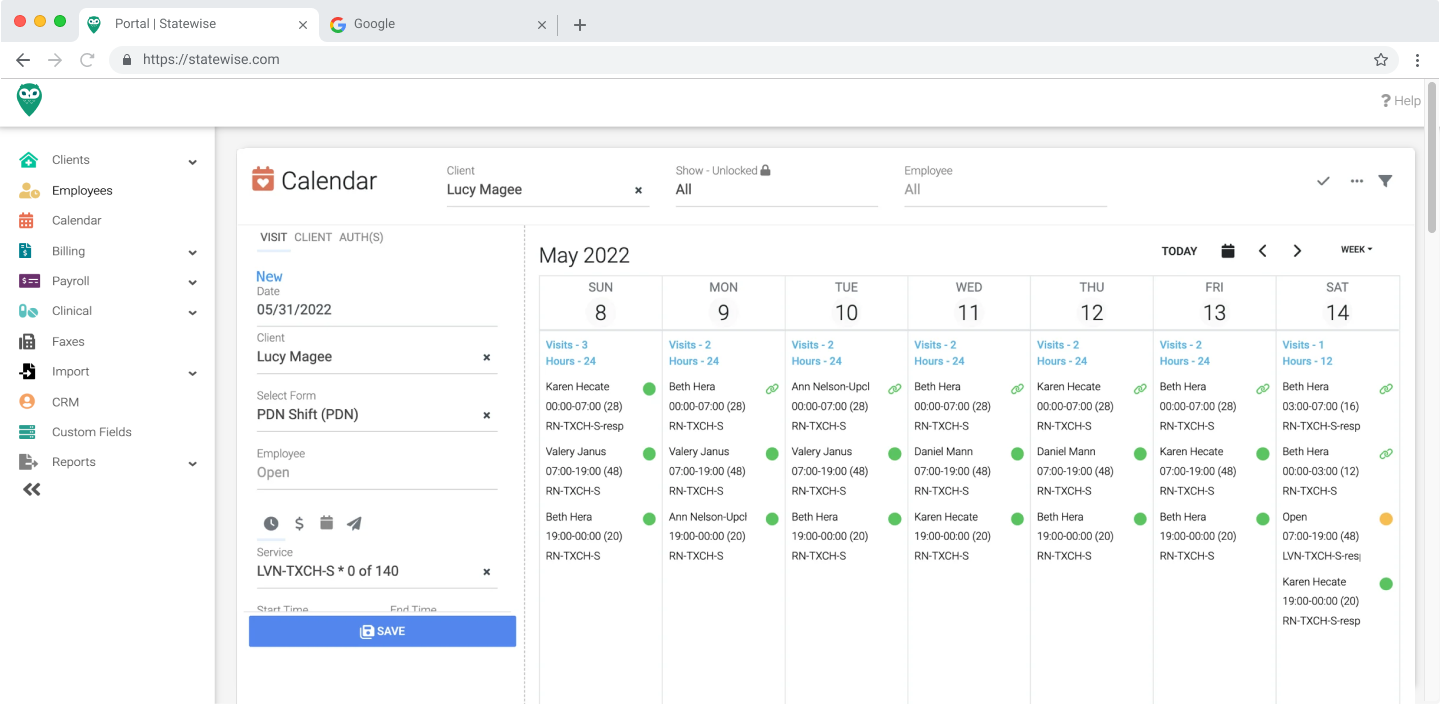The height and width of the screenshot is (704, 1440).
Task: Click the filter funnel icon
Action: click(1385, 181)
